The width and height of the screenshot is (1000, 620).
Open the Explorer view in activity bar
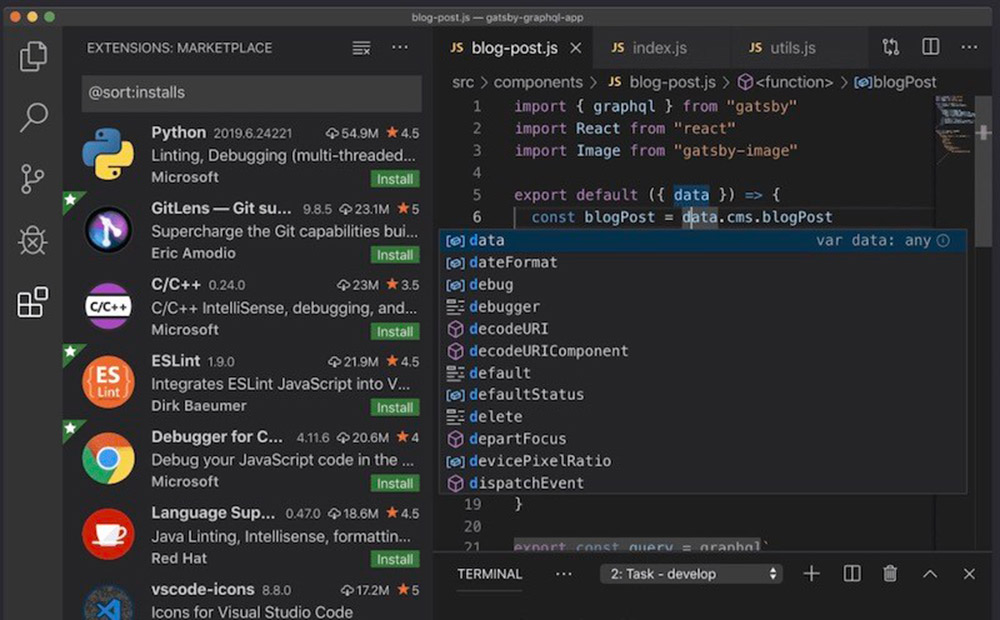[x=33, y=56]
